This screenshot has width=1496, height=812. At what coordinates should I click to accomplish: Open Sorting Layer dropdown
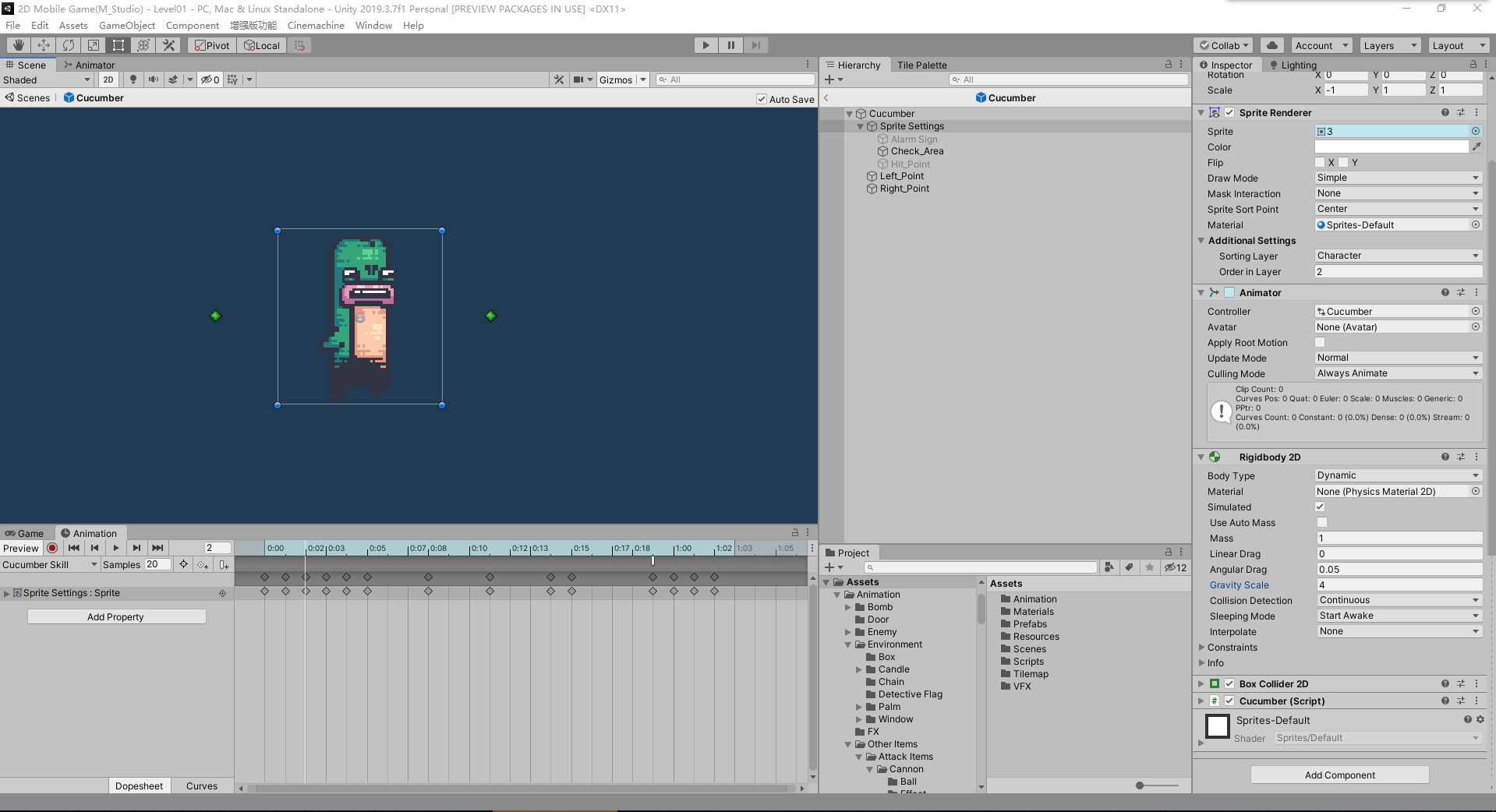coord(1399,256)
